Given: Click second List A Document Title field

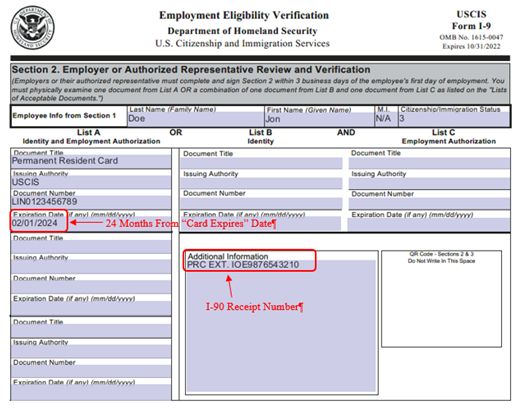Looking at the screenshot, I should point(91,247).
